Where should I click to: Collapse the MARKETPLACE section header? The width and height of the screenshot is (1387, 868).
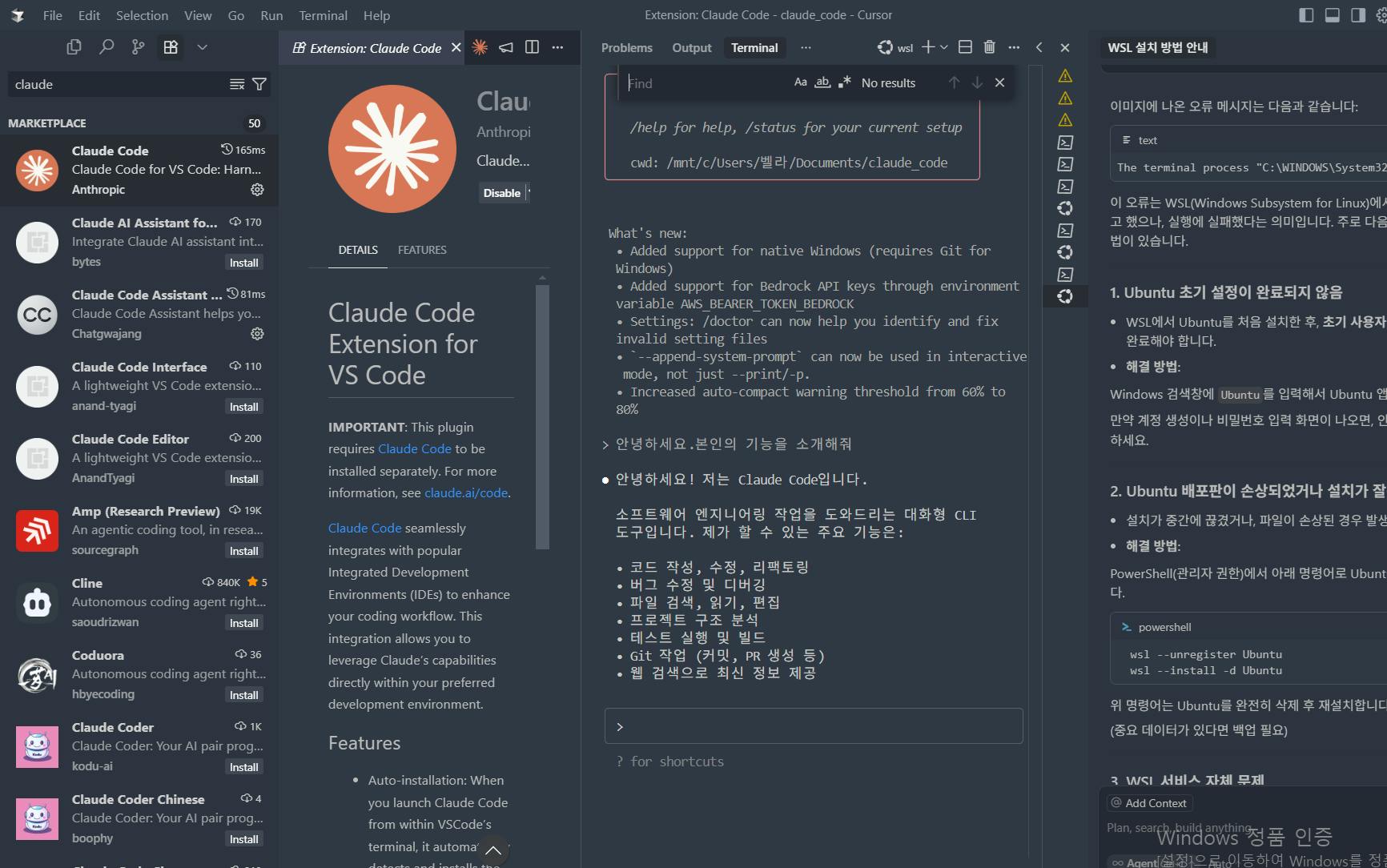[139, 123]
